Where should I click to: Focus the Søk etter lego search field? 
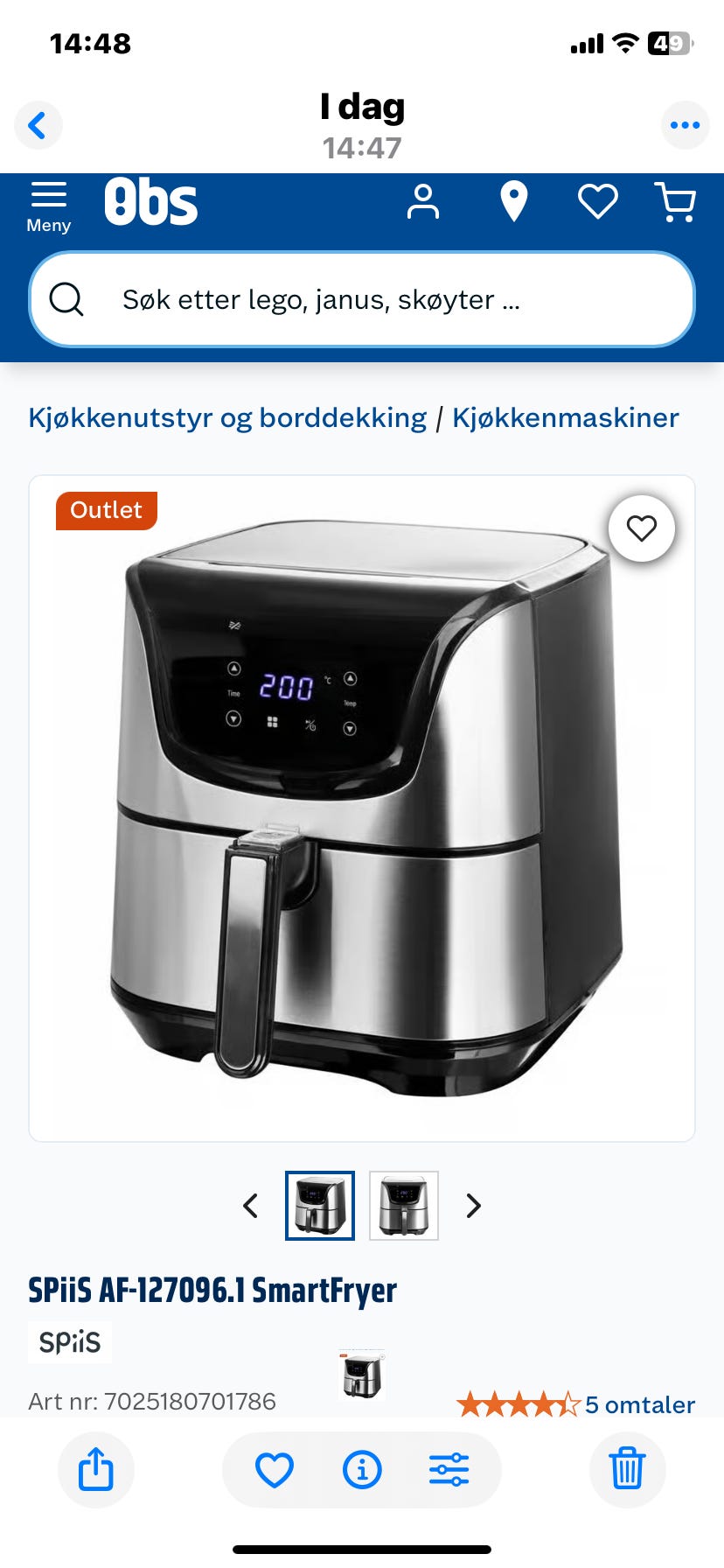pos(362,300)
